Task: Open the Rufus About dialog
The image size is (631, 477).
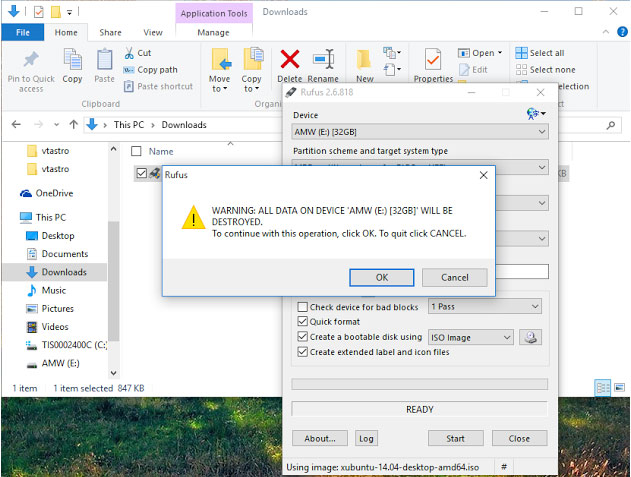Action: (320, 438)
